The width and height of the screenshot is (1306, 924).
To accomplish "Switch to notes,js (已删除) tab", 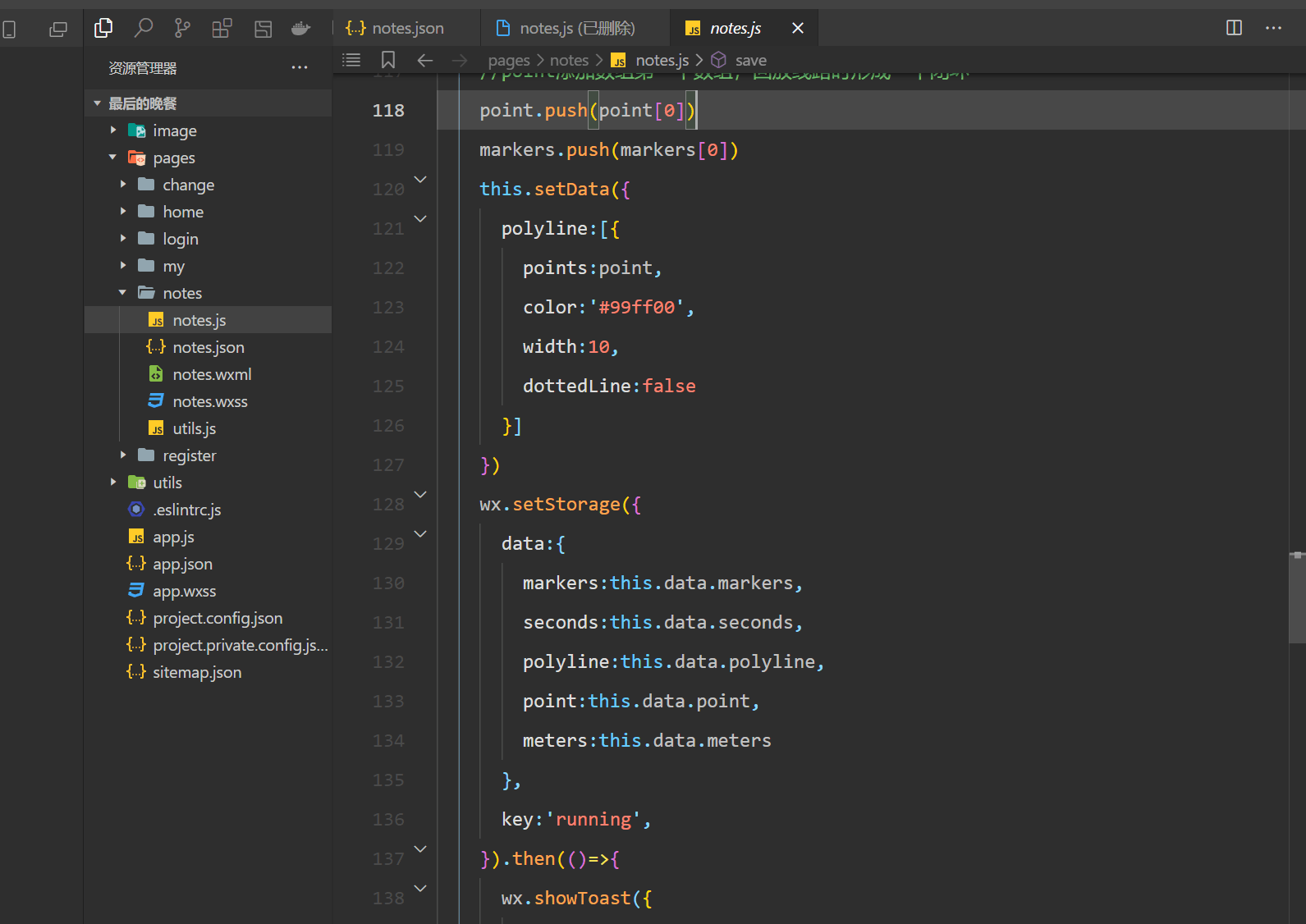I will click(576, 29).
